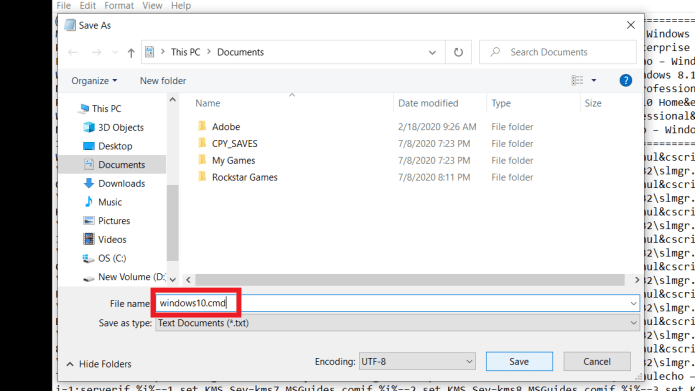
Task: Sort files by Name column
Action: coord(207,103)
